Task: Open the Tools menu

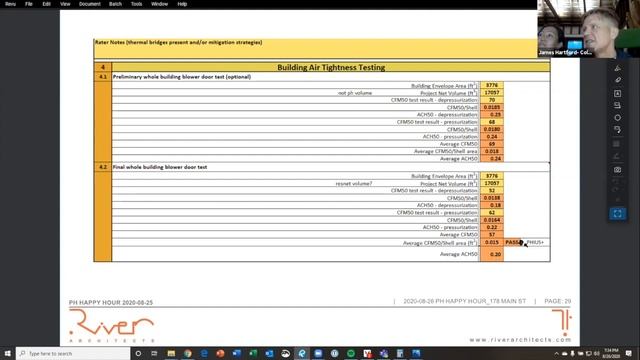Action: (136, 4)
